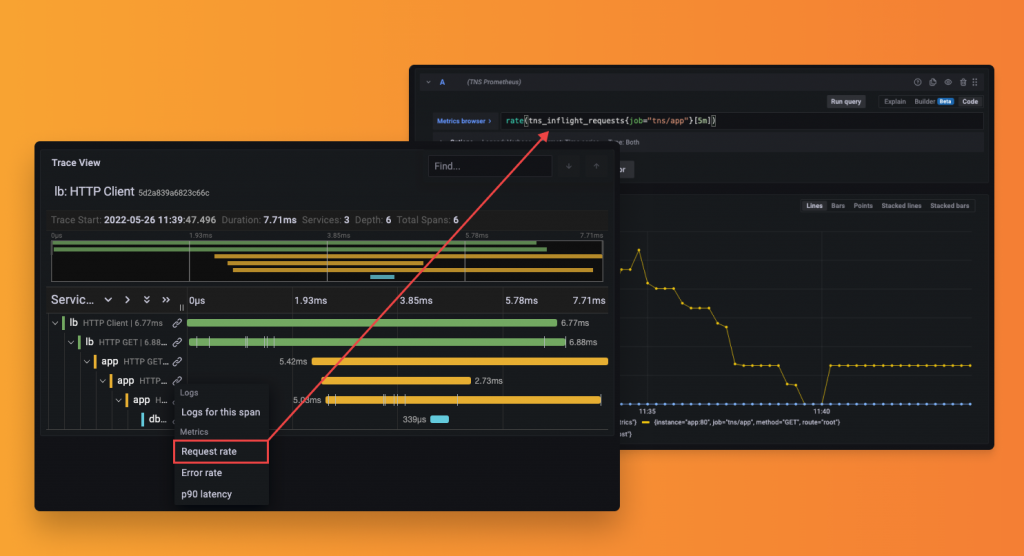Go to previous search result with up arrow
This screenshot has width=1024, height=556.
(596, 166)
